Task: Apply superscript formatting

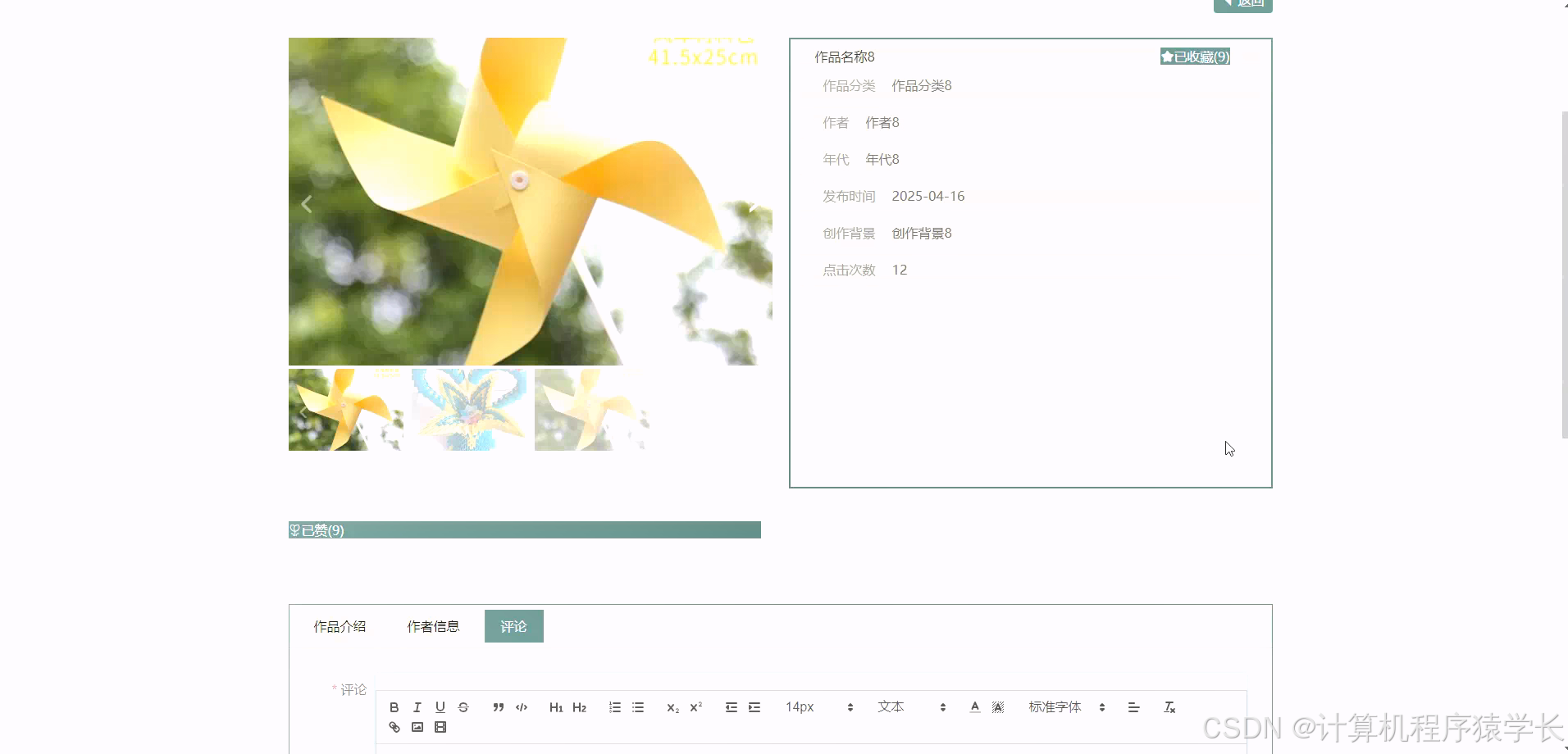Action: coord(696,707)
